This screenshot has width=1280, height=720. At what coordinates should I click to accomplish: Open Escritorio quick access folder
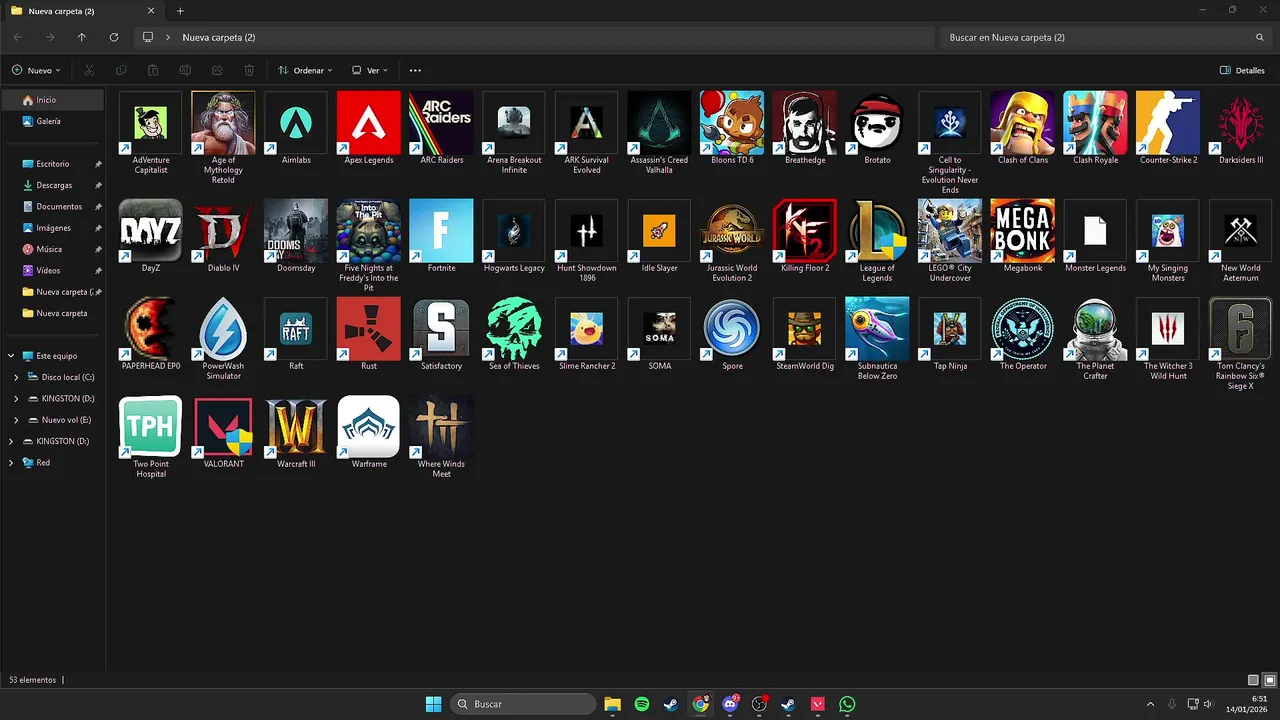[52, 164]
